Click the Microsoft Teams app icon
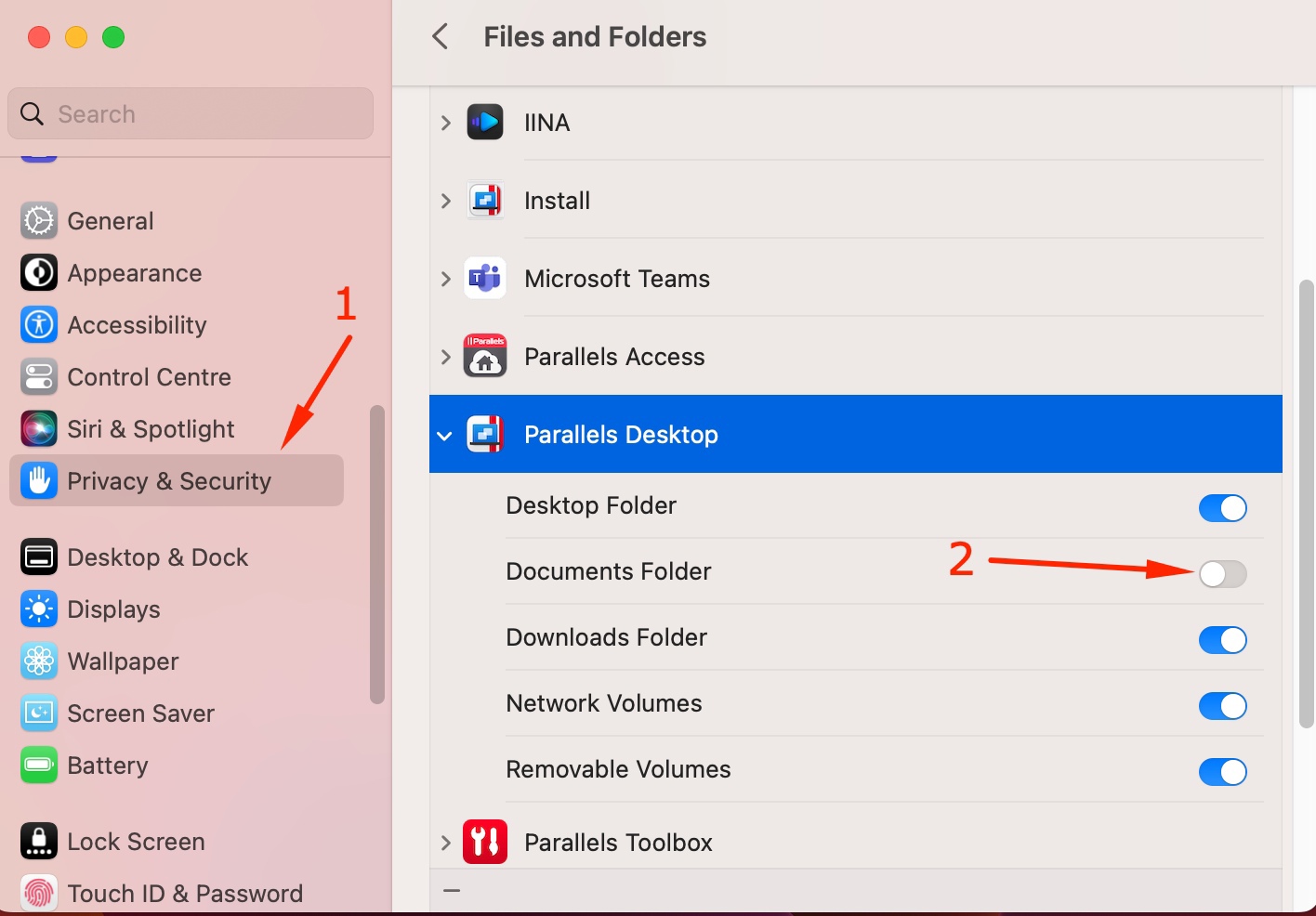Viewport: 1316px width, 916px height. pos(485,279)
